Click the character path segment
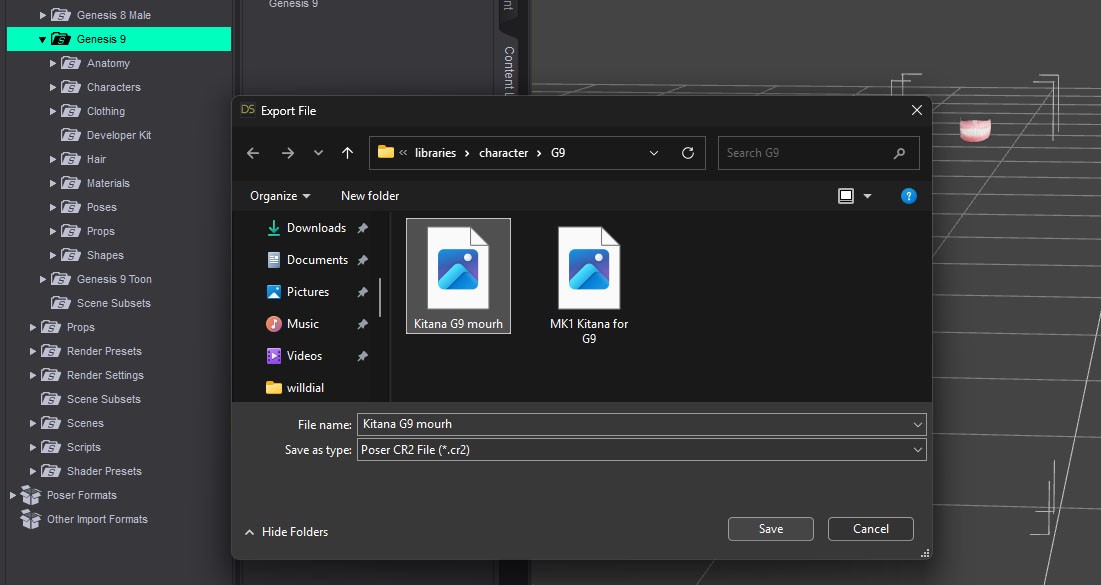 tap(503, 153)
